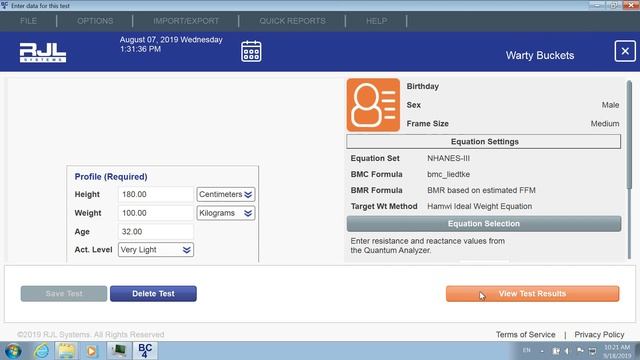Open the Terms of Service link
Image resolution: width=640 pixels, height=360 pixels.
525,335
